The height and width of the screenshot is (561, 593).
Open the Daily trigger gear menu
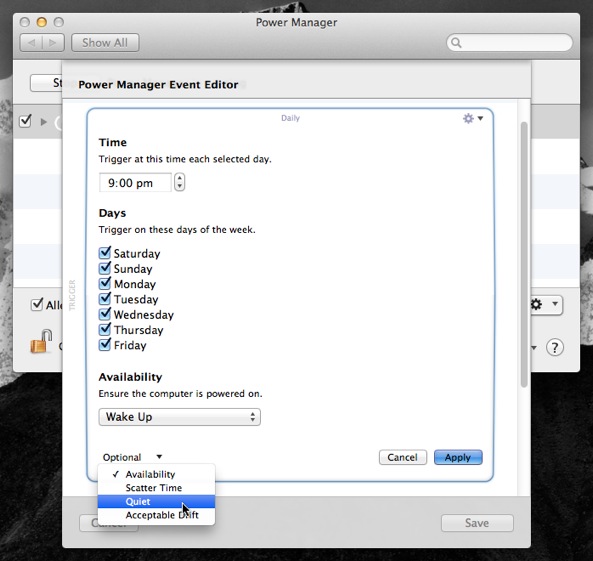473,118
